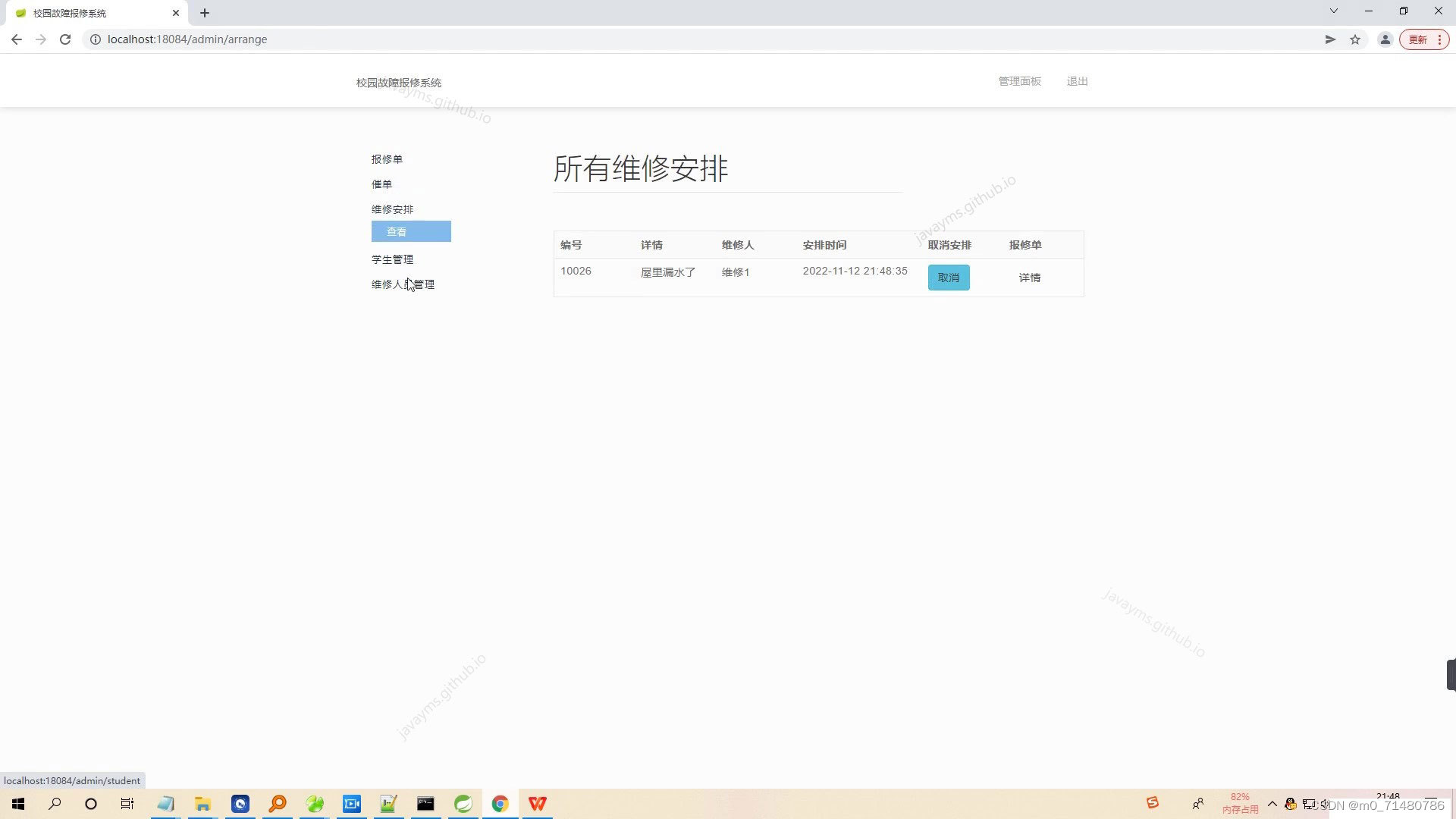Click dark side handle at right edge
The height and width of the screenshot is (819, 1456).
coord(1451,675)
